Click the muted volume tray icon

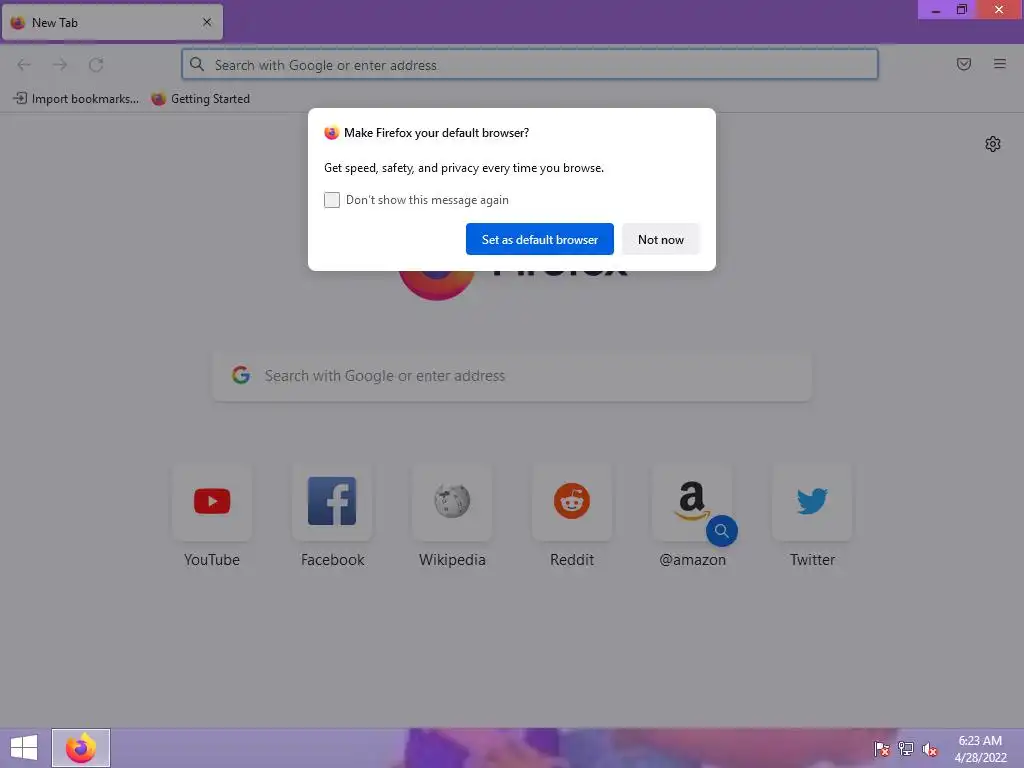[930, 749]
